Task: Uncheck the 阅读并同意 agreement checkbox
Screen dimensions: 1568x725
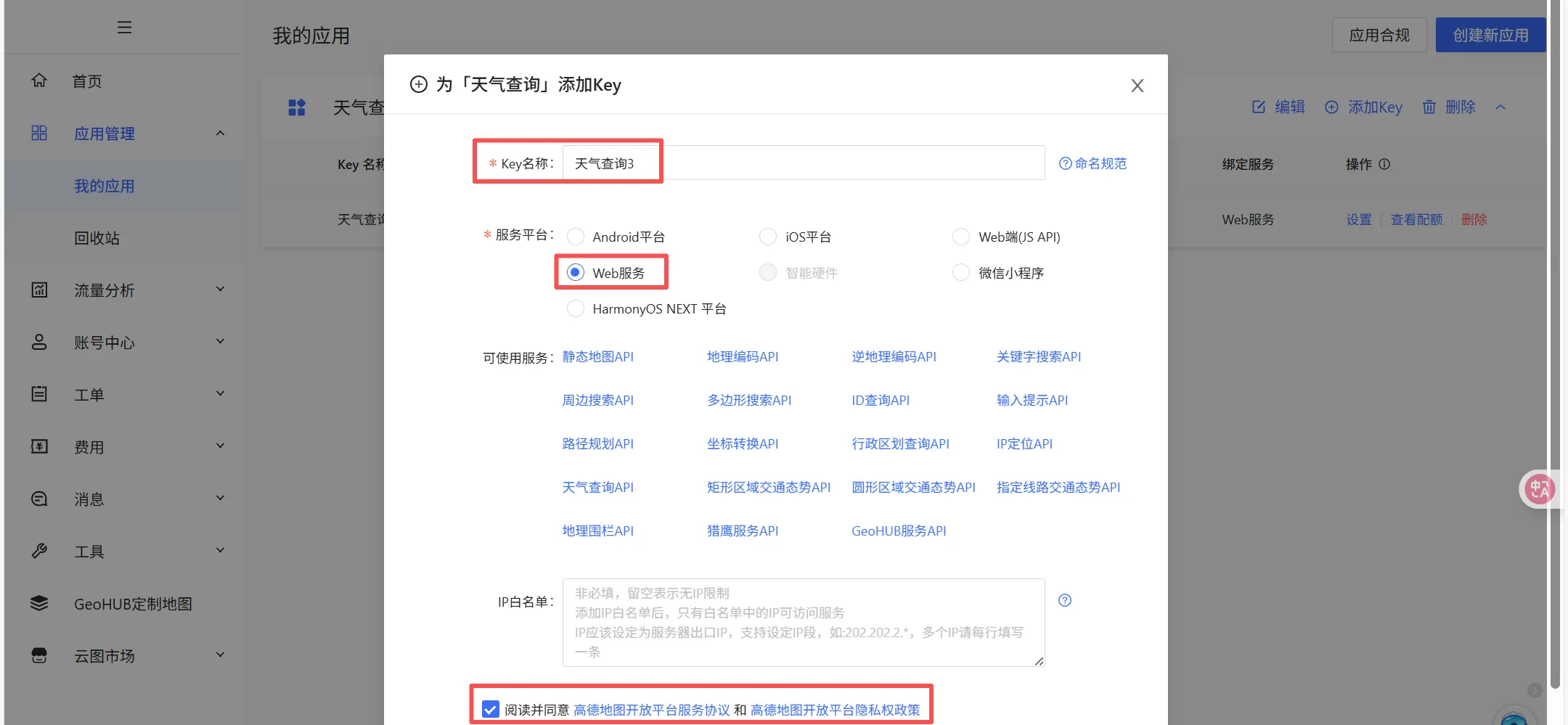Action: tap(491, 709)
